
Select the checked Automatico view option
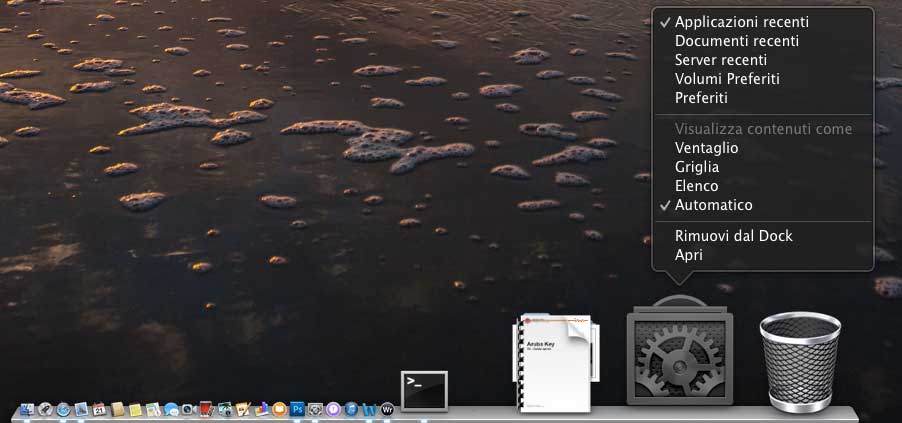tap(713, 205)
